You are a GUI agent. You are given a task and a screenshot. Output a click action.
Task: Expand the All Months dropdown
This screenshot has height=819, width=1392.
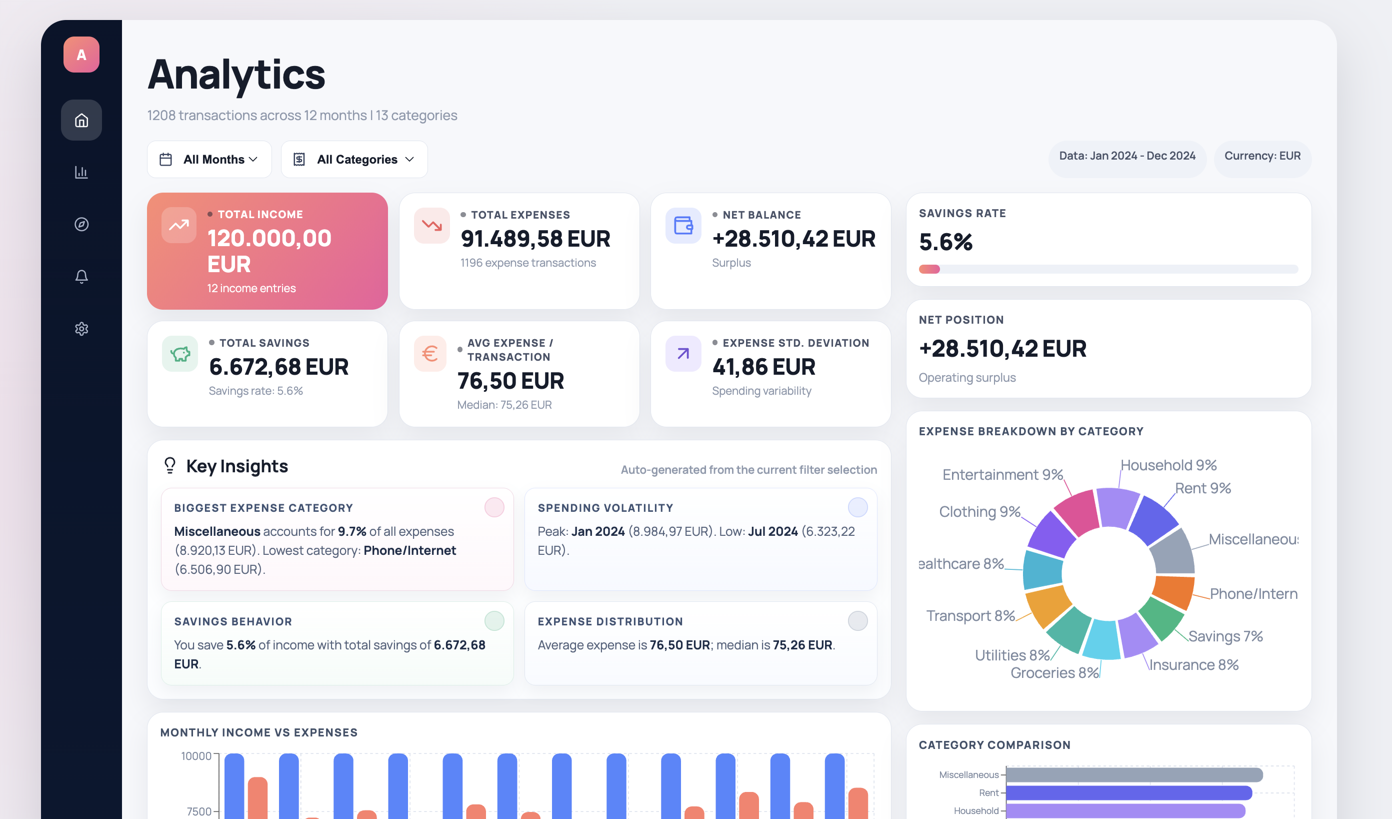pos(209,159)
